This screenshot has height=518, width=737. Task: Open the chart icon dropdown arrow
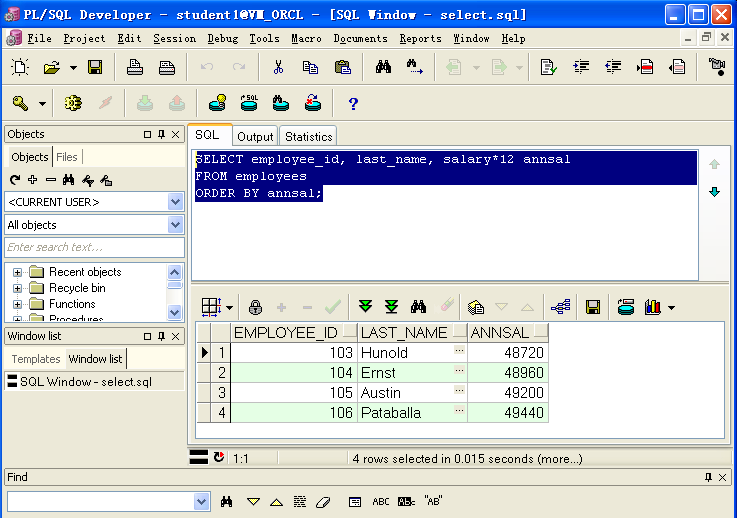point(671,308)
